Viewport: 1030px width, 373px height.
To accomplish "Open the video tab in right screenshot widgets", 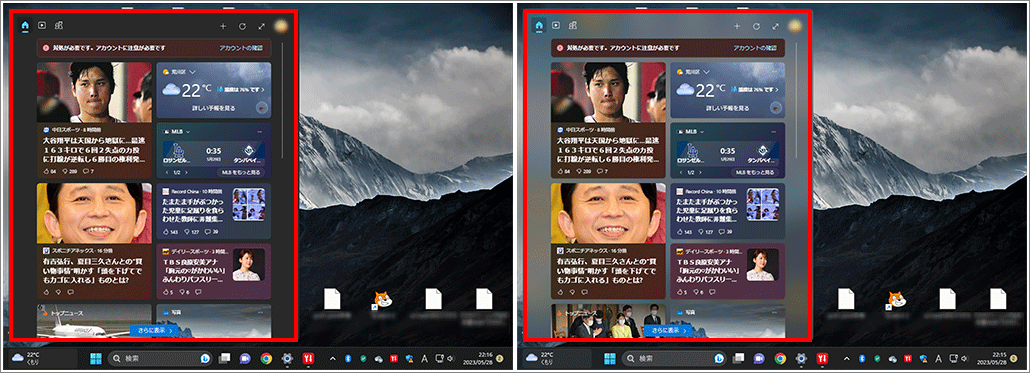I will 556,26.
